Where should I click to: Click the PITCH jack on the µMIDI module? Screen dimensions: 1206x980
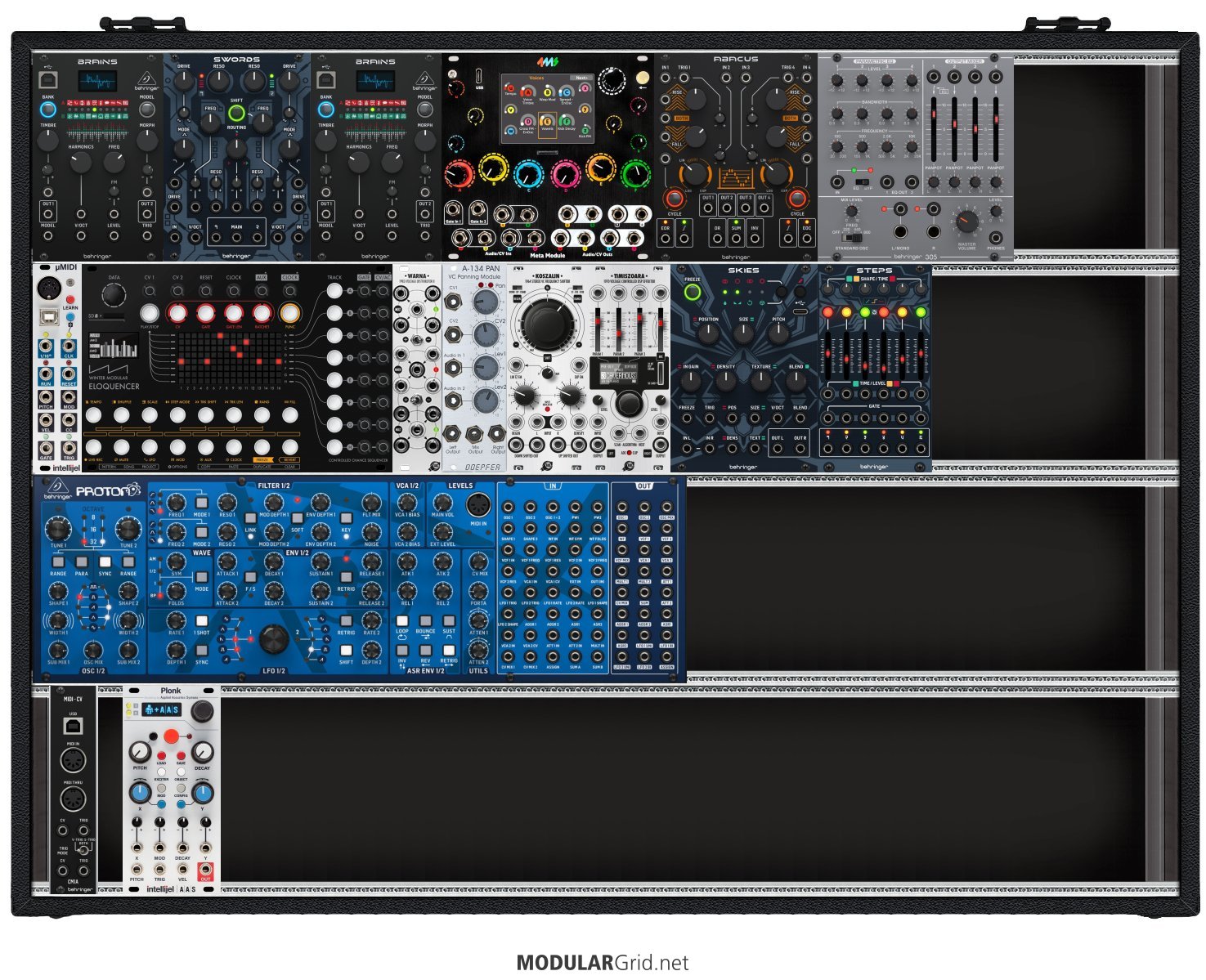(x=47, y=397)
